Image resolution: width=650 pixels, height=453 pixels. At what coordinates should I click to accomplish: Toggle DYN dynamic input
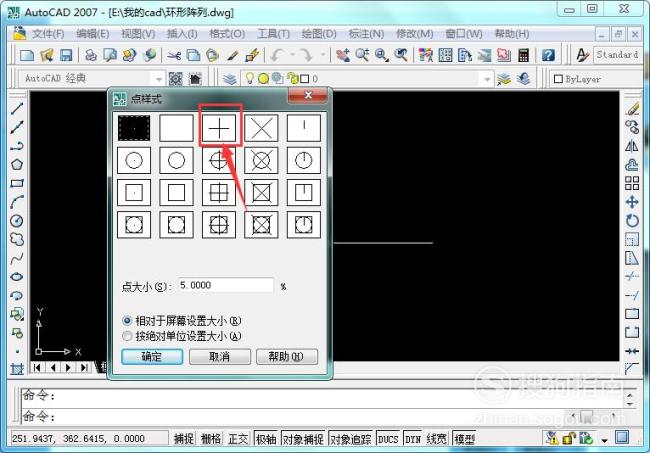click(x=413, y=439)
